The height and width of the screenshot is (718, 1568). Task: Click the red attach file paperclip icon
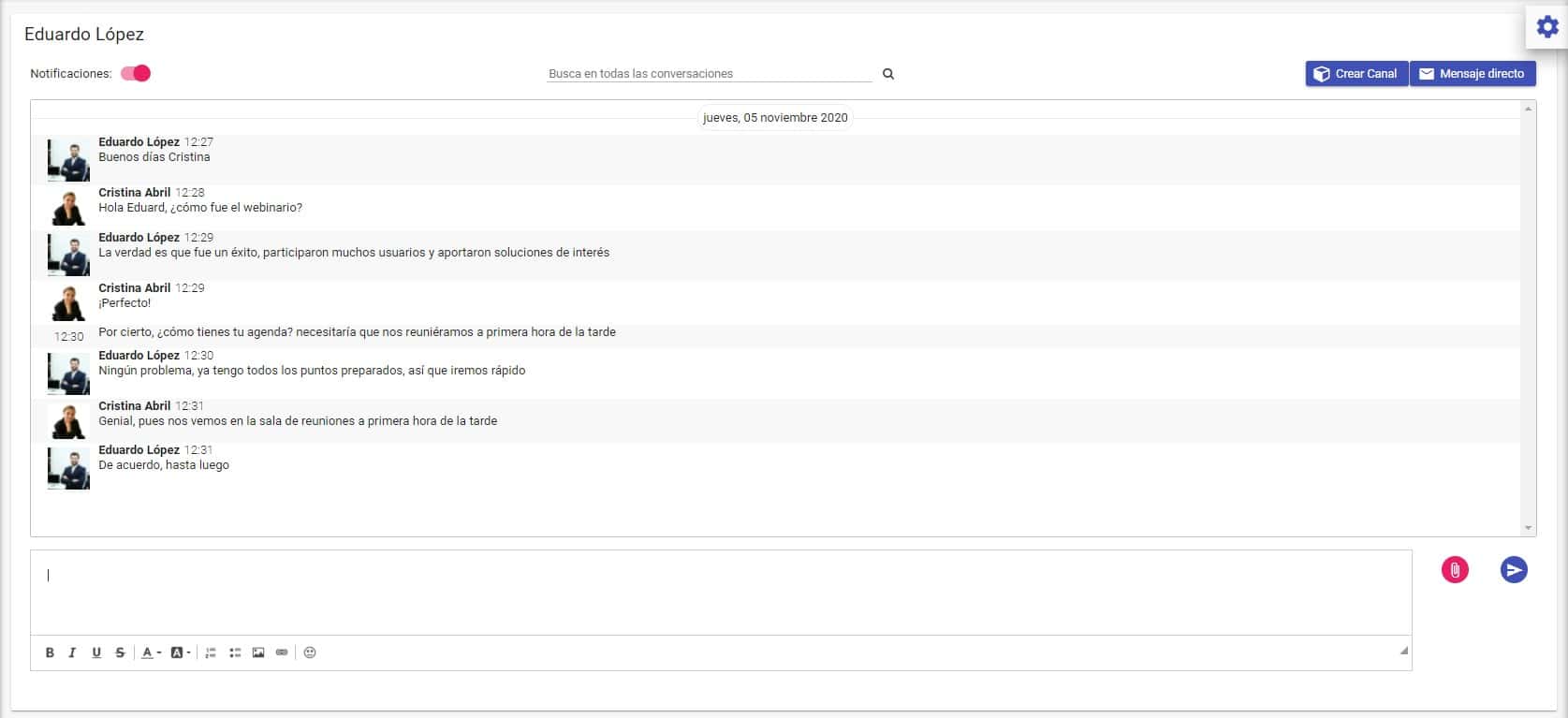(x=1455, y=569)
